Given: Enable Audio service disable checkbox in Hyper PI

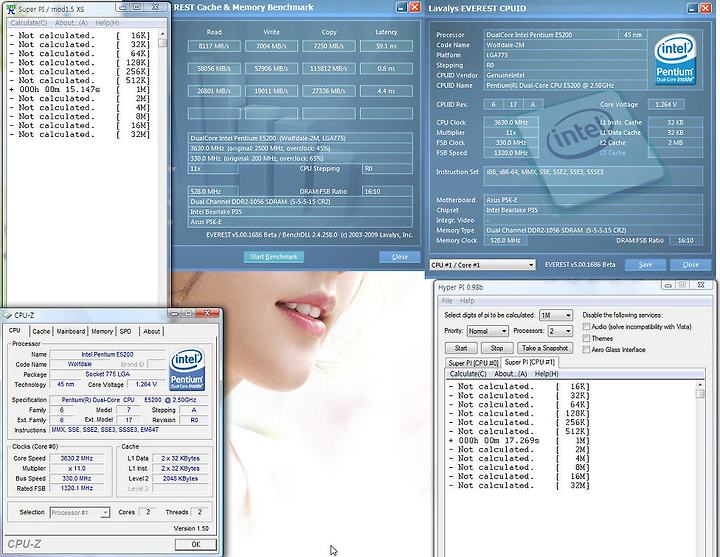Looking at the screenshot, I should (x=586, y=326).
